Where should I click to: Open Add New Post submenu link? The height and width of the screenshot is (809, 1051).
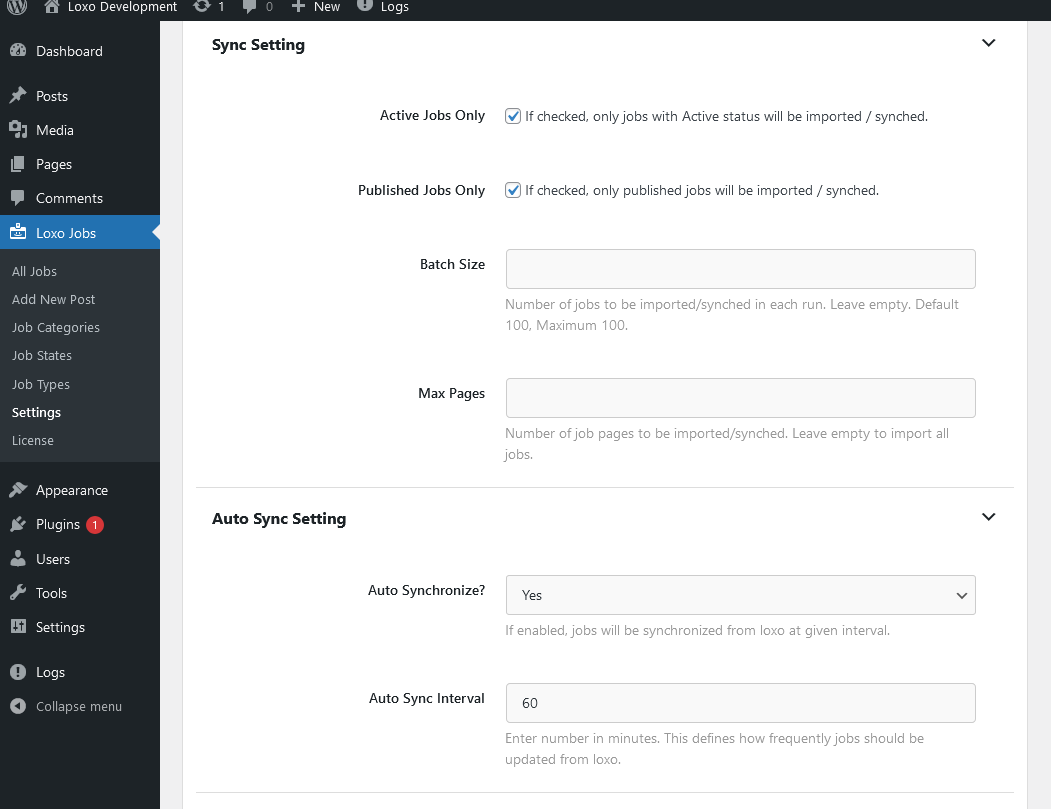(54, 300)
